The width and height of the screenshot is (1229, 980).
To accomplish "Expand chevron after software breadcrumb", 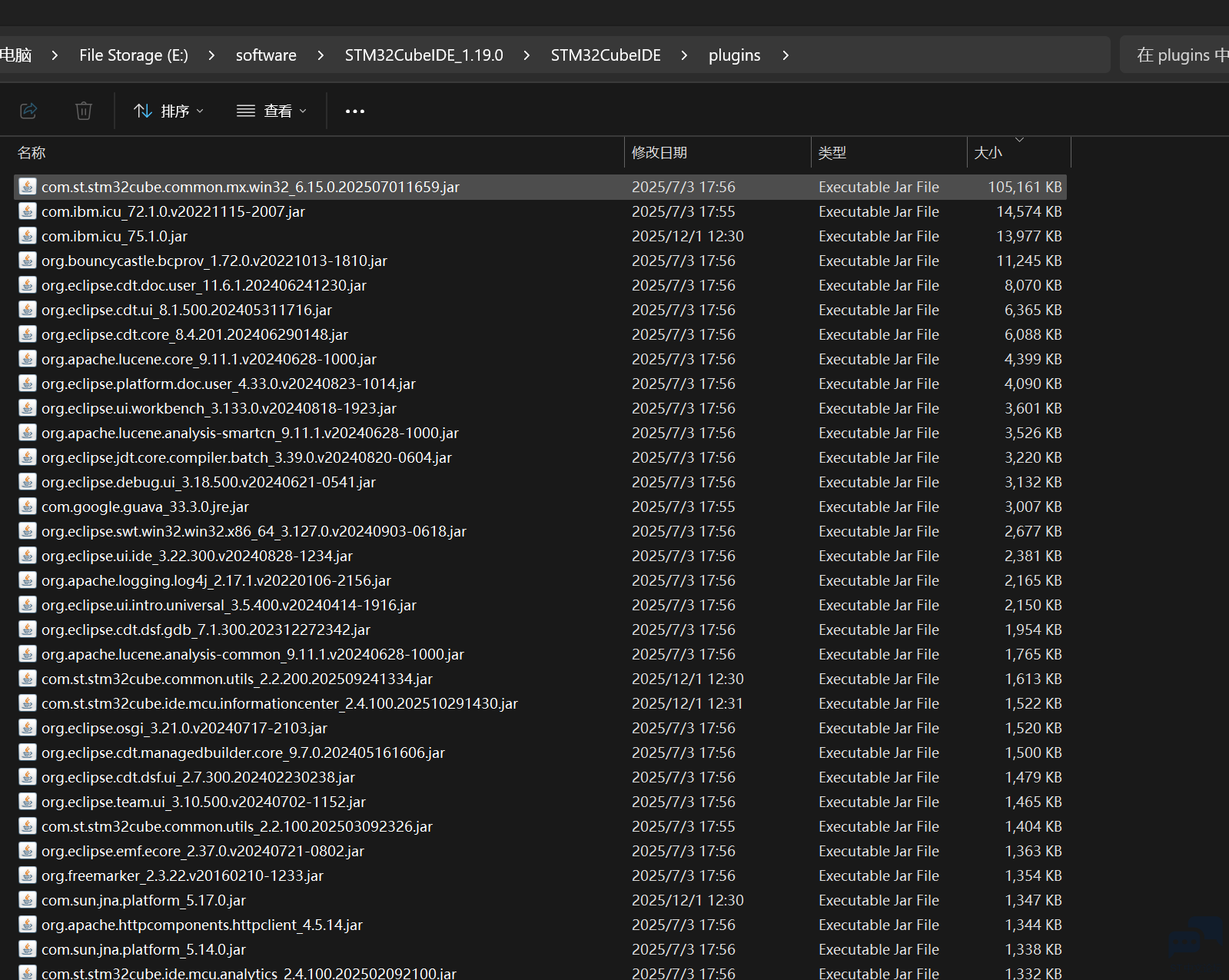I will [x=321, y=55].
